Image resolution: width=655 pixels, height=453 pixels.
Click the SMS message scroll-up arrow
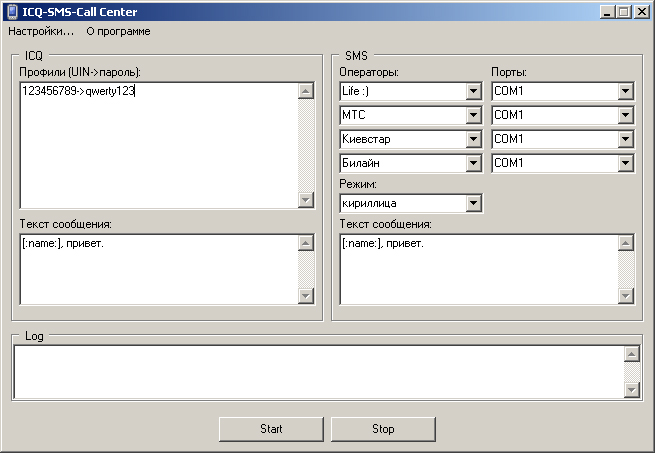[x=626, y=243]
